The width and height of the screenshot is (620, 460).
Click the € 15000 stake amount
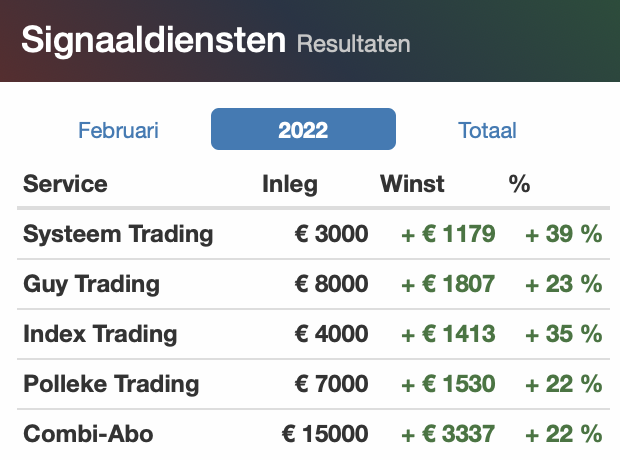325,434
